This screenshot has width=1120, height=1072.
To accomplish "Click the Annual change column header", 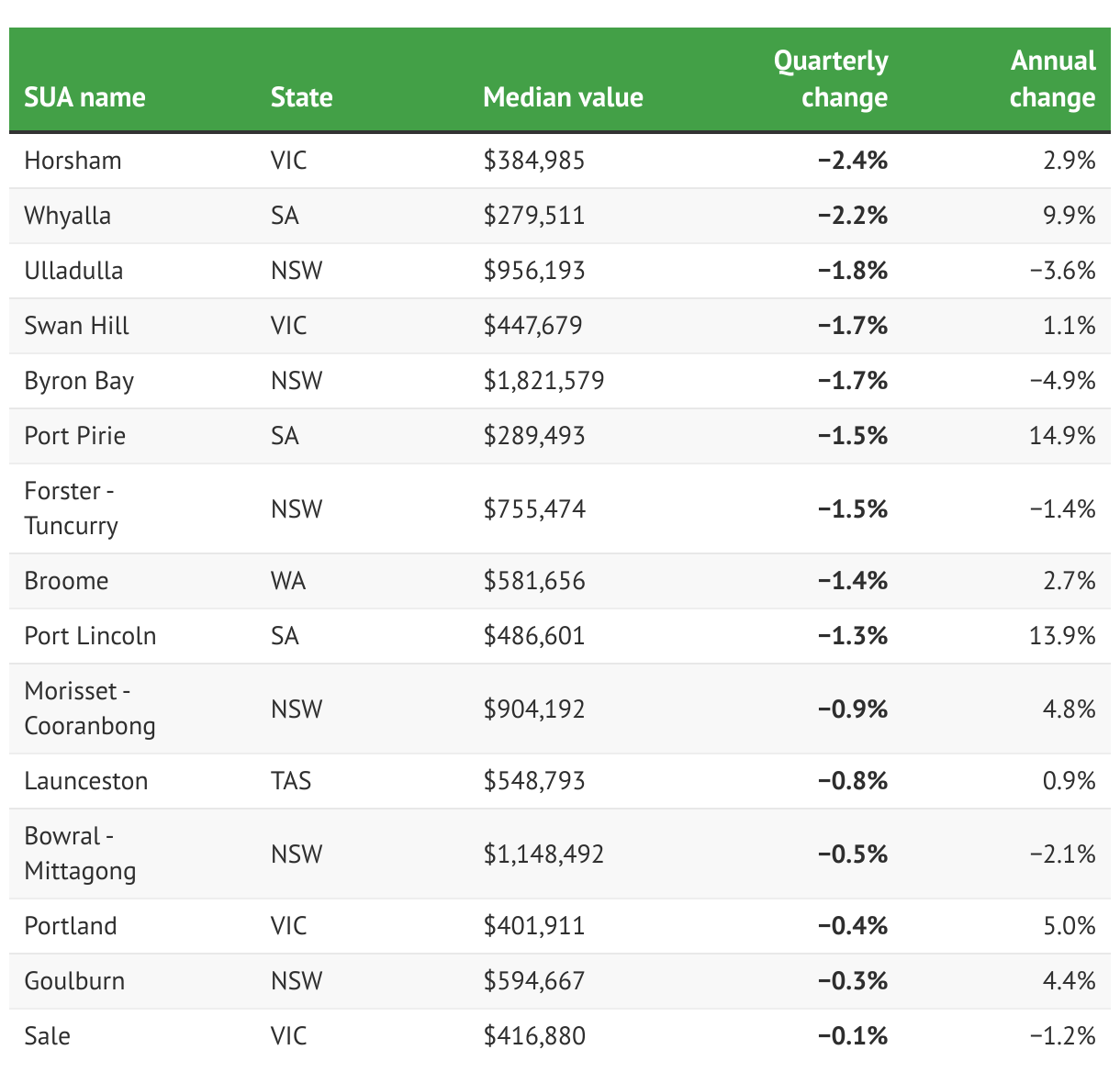I will pyautogui.click(x=1052, y=79).
